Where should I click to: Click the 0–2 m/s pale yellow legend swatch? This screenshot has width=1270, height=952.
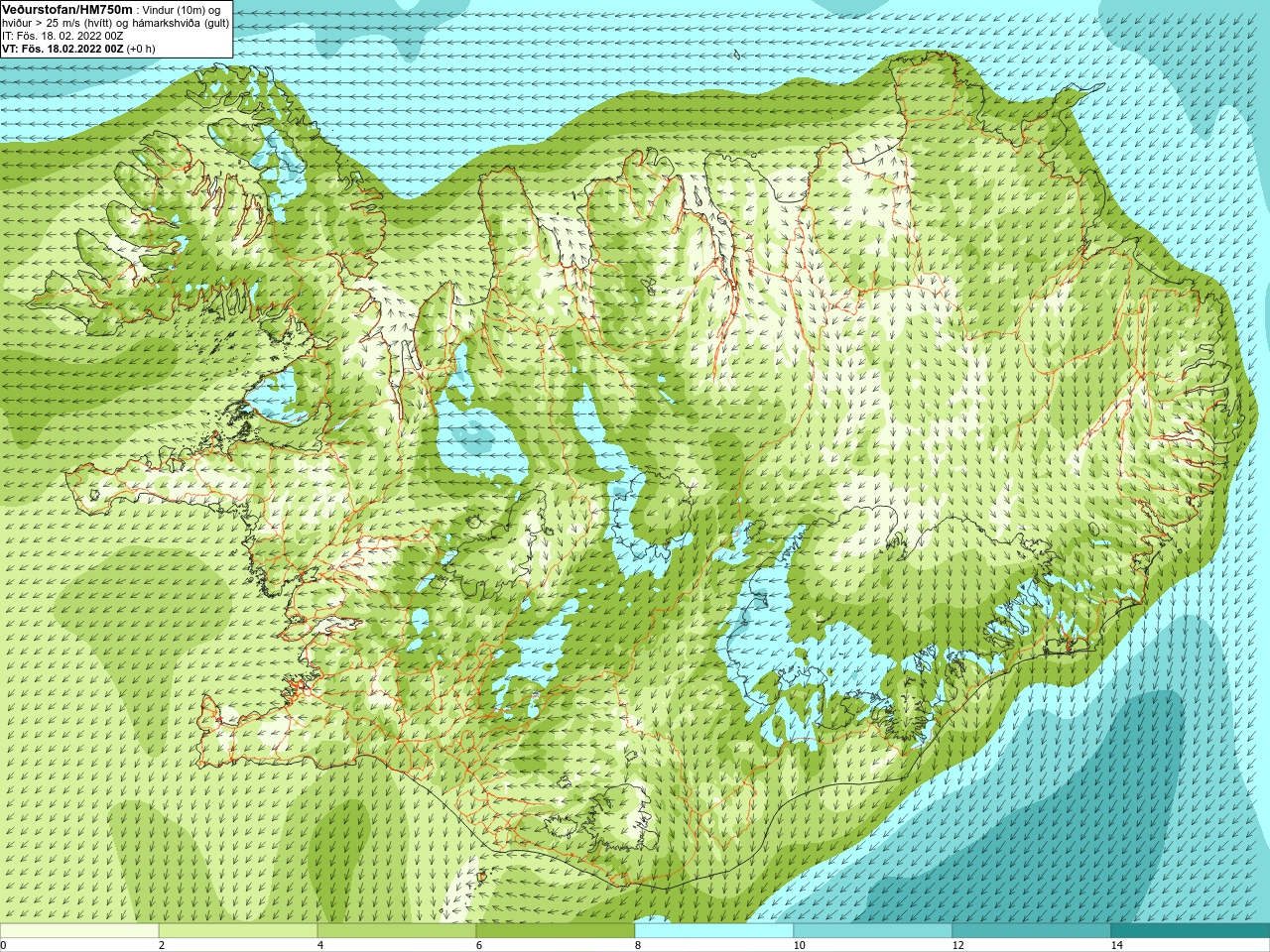[79, 930]
